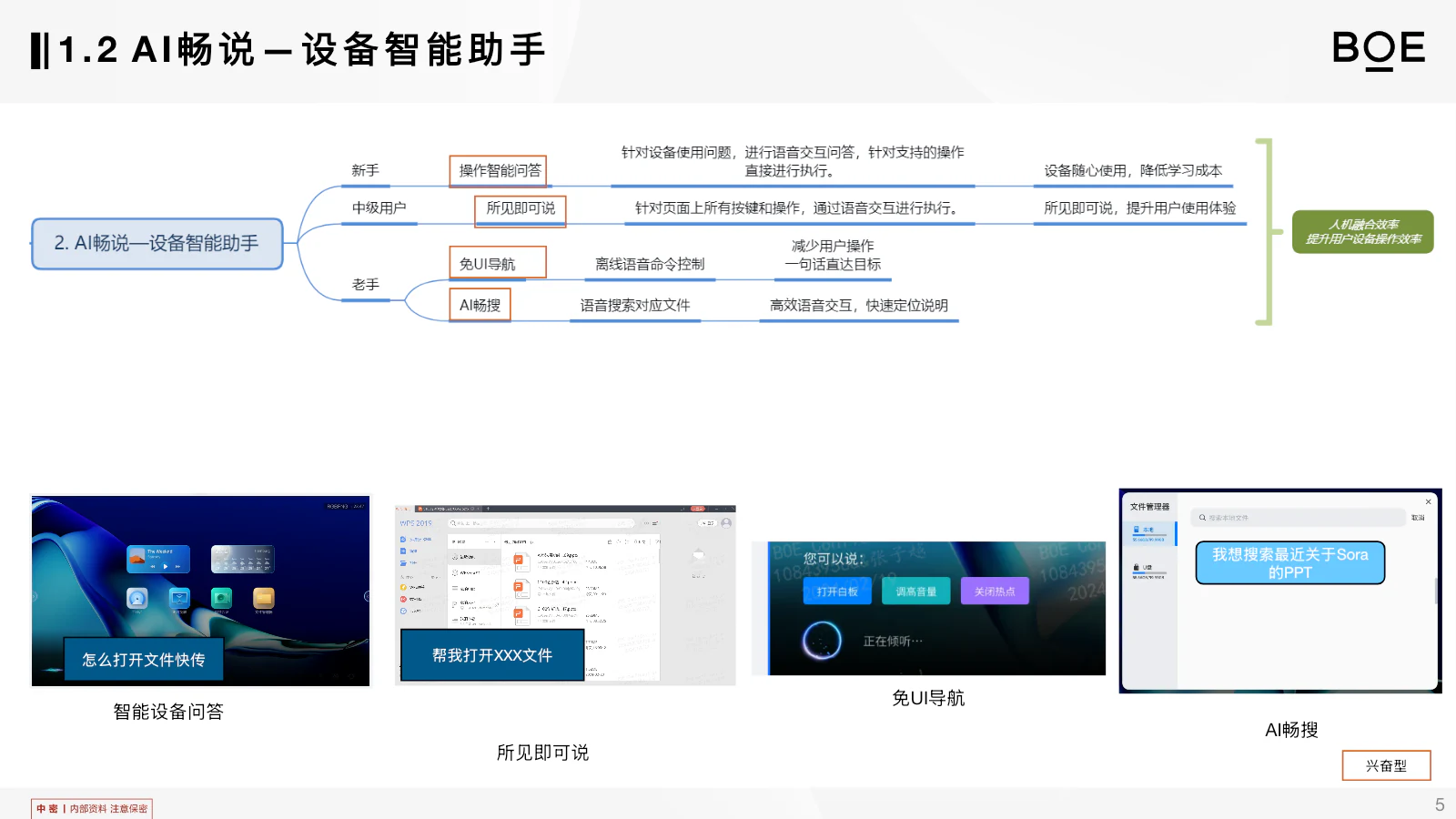Click the slide title 1.2 AI畅说
1456x819 pixels.
coord(301,50)
